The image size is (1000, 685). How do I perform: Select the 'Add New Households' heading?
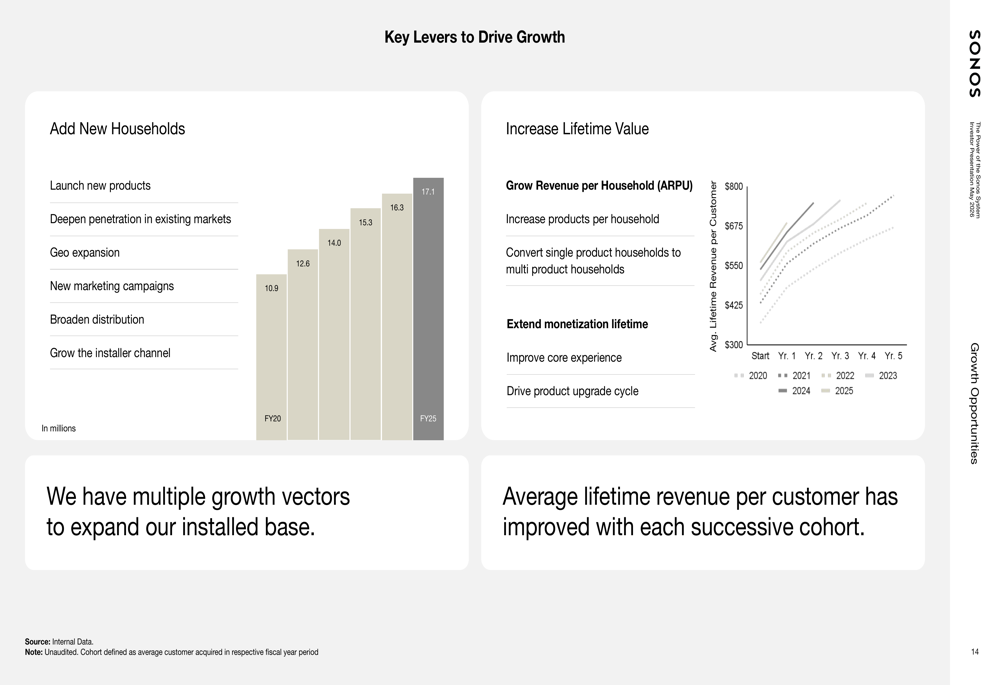tap(117, 129)
